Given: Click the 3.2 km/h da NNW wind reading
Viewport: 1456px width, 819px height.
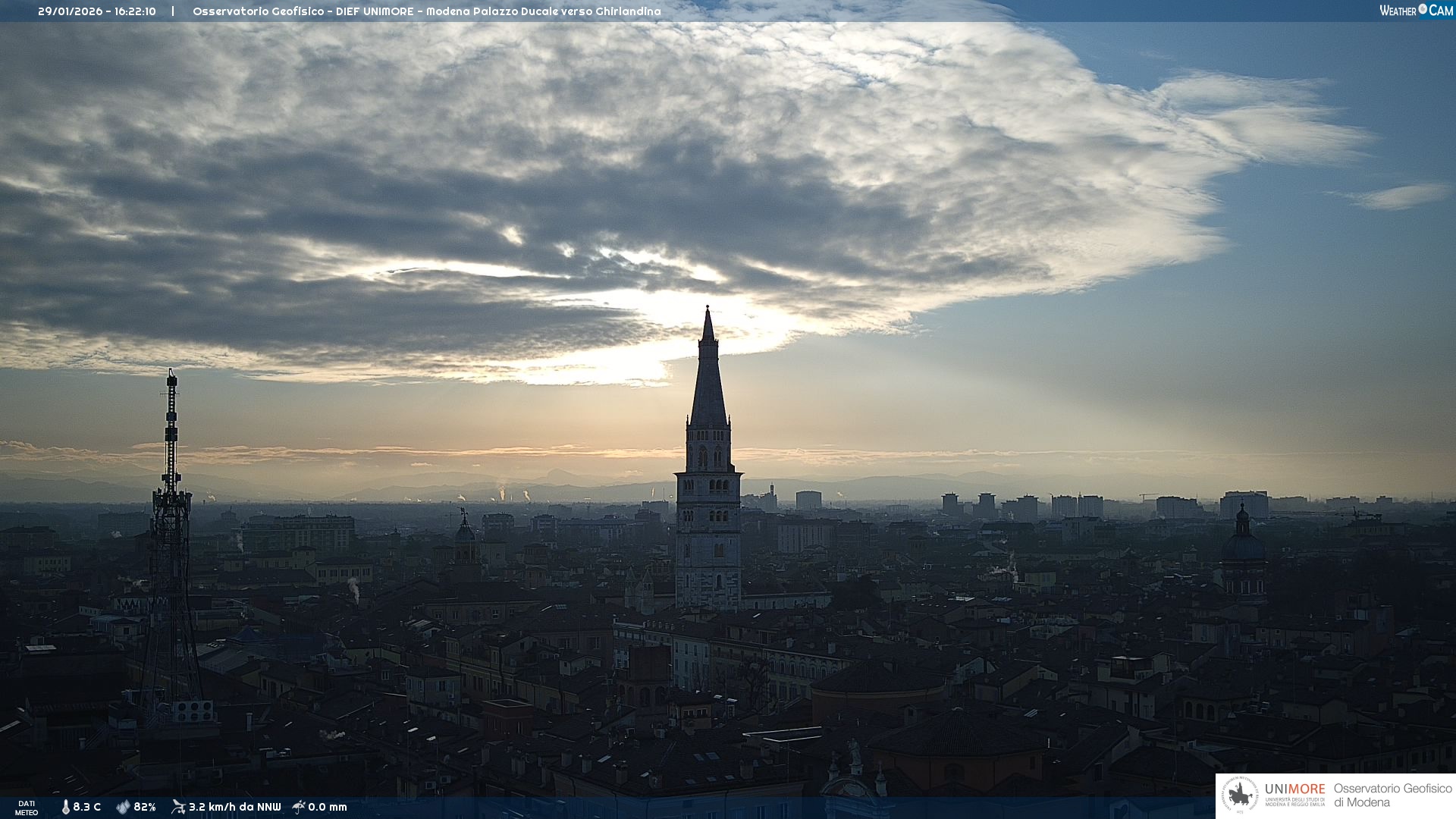Looking at the screenshot, I should [x=234, y=807].
